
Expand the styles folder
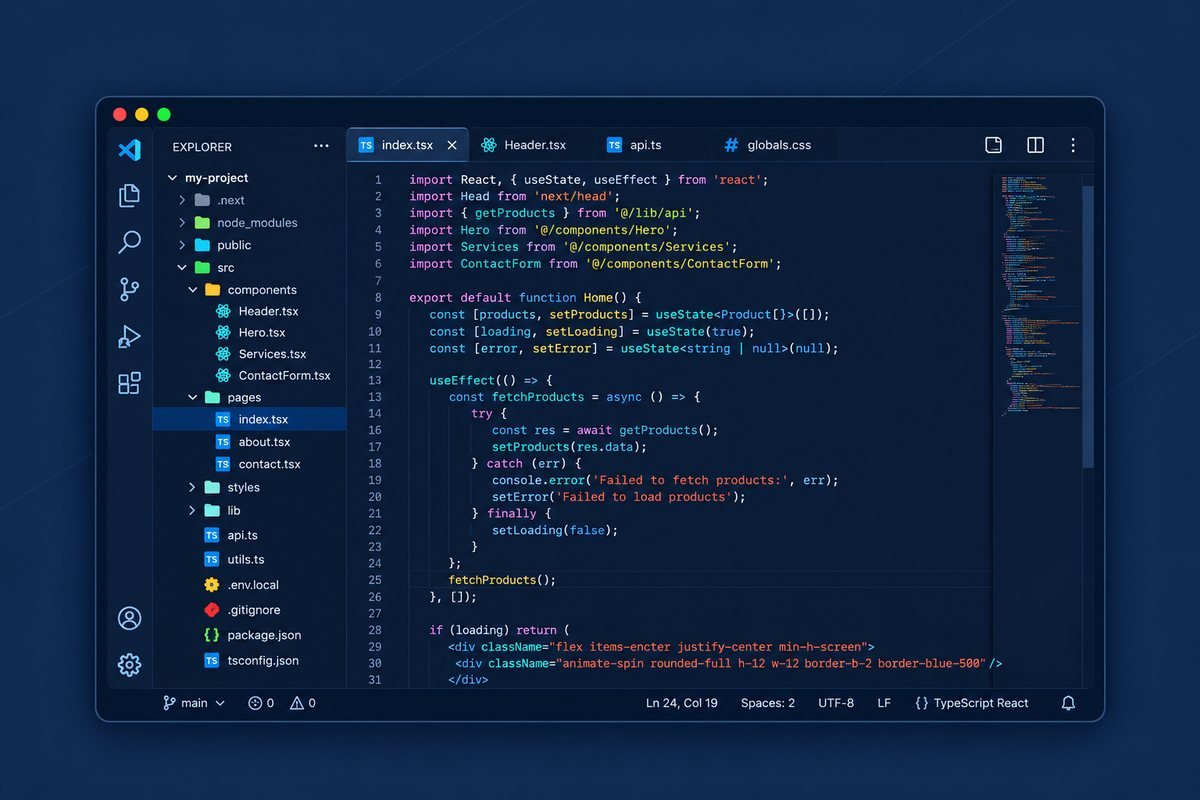(193, 487)
